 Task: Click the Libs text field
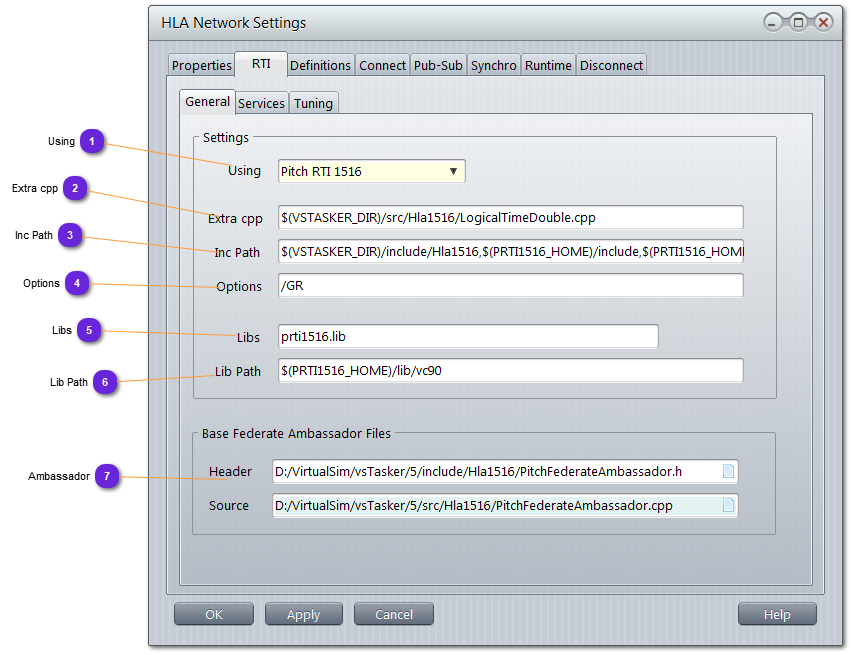pos(467,336)
